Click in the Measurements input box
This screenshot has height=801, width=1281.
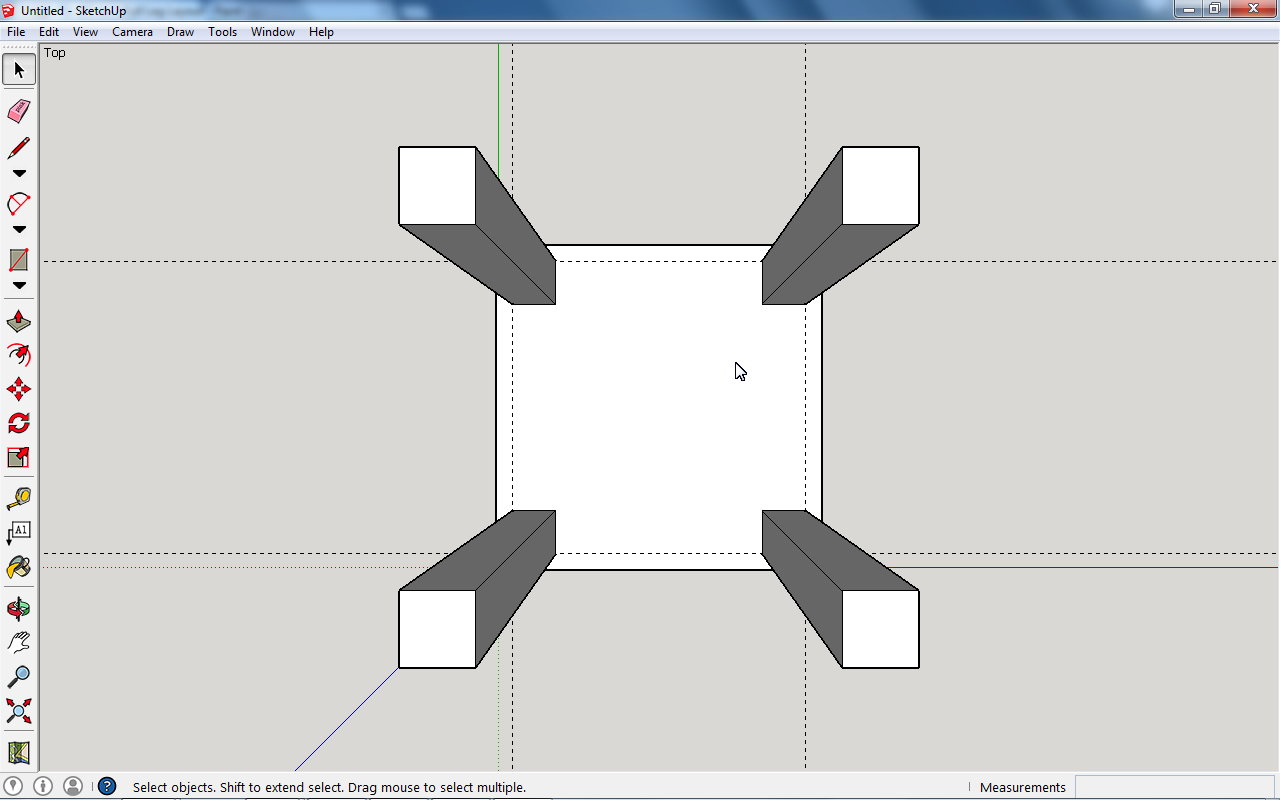[x=1175, y=787]
